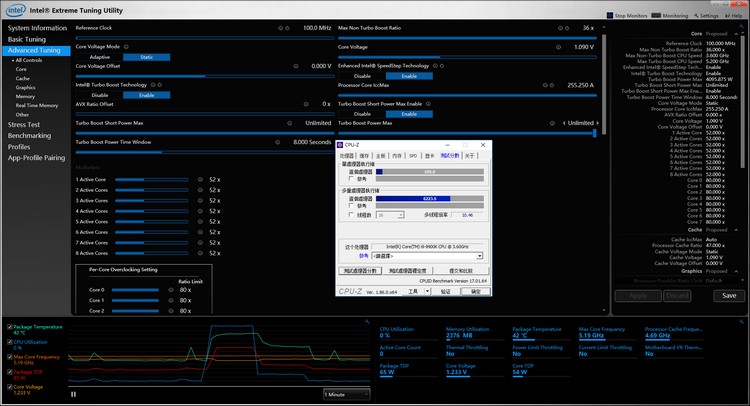Screen dimensions: 750x406
Task: Click the Intel logo in the title bar
Action: tap(16, 10)
